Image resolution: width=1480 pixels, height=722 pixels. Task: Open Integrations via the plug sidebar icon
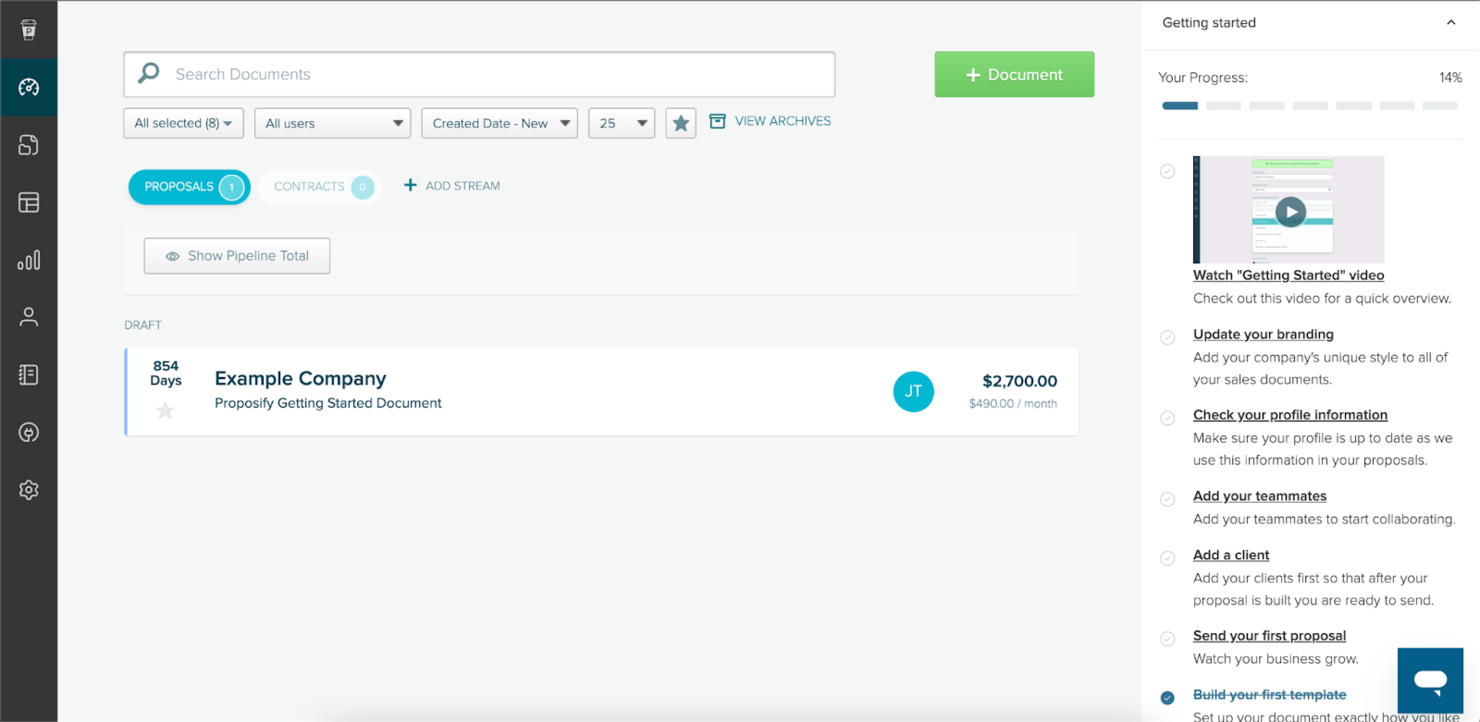(x=29, y=432)
